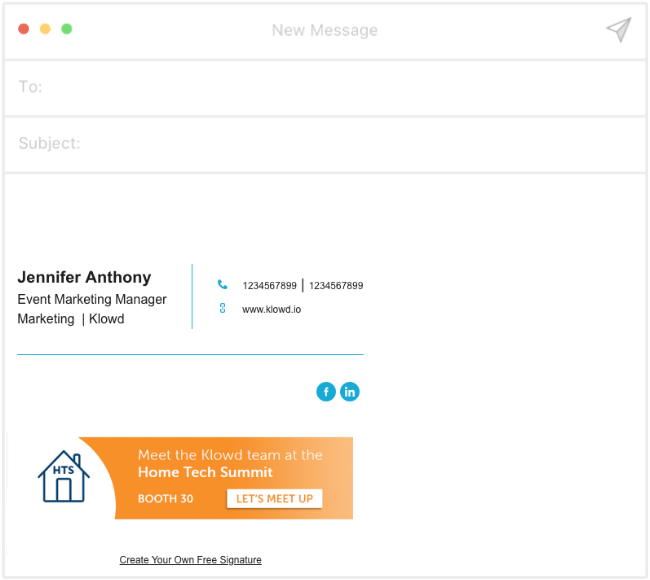650x580 pixels.
Task: Focus the Subject: field
Action: 325,144
